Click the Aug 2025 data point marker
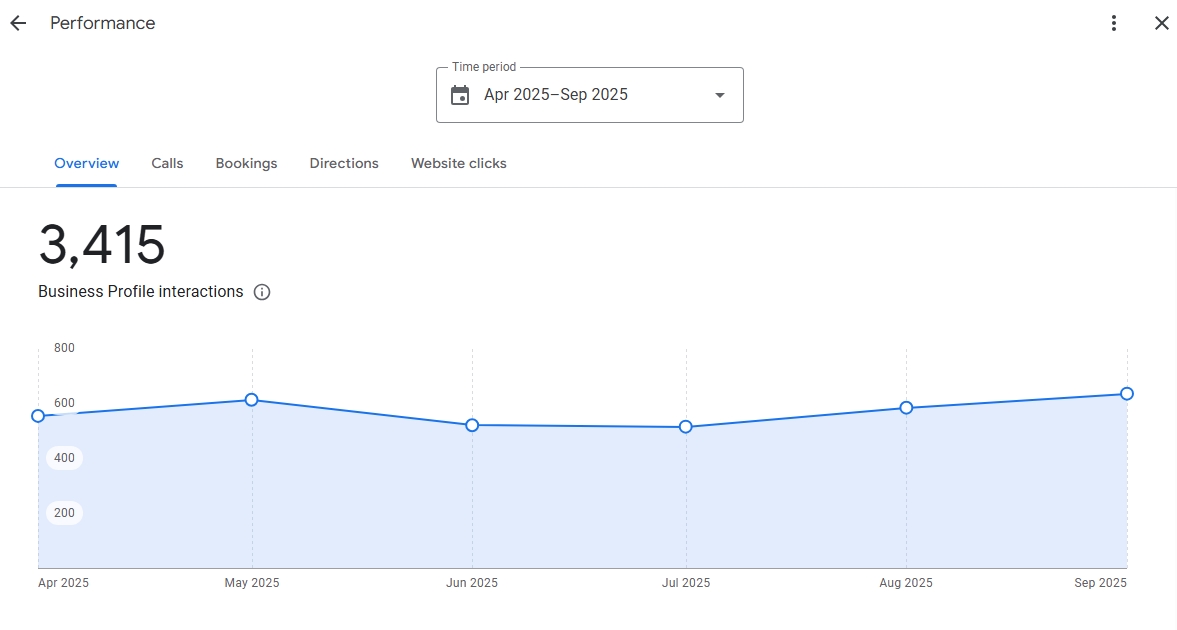Viewport: 1177px width, 630px height. click(x=906, y=408)
